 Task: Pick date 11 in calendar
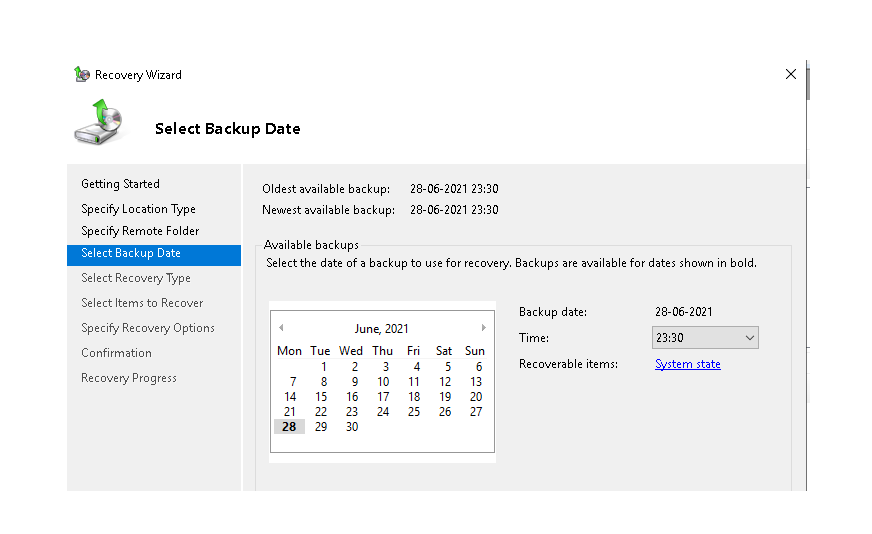(x=414, y=382)
